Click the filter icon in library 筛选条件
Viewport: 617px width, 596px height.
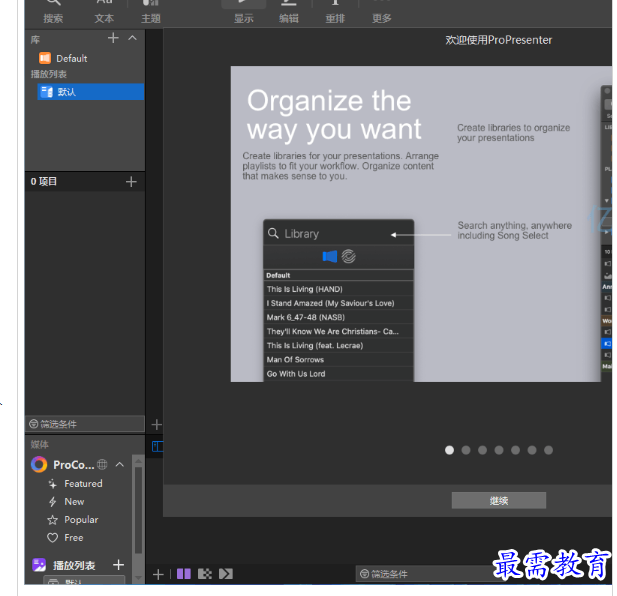point(34,424)
